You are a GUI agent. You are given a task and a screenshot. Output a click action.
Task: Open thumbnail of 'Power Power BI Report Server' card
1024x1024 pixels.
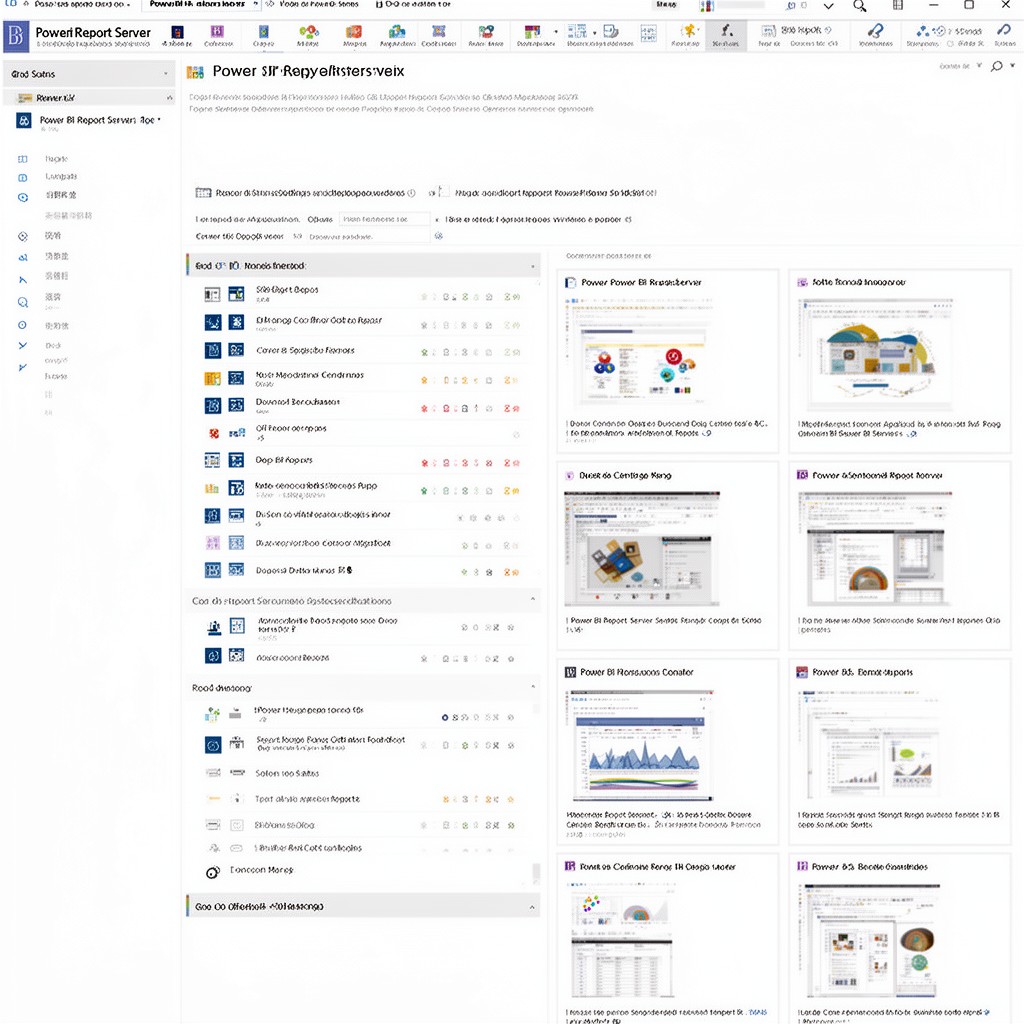coord(638,353)
